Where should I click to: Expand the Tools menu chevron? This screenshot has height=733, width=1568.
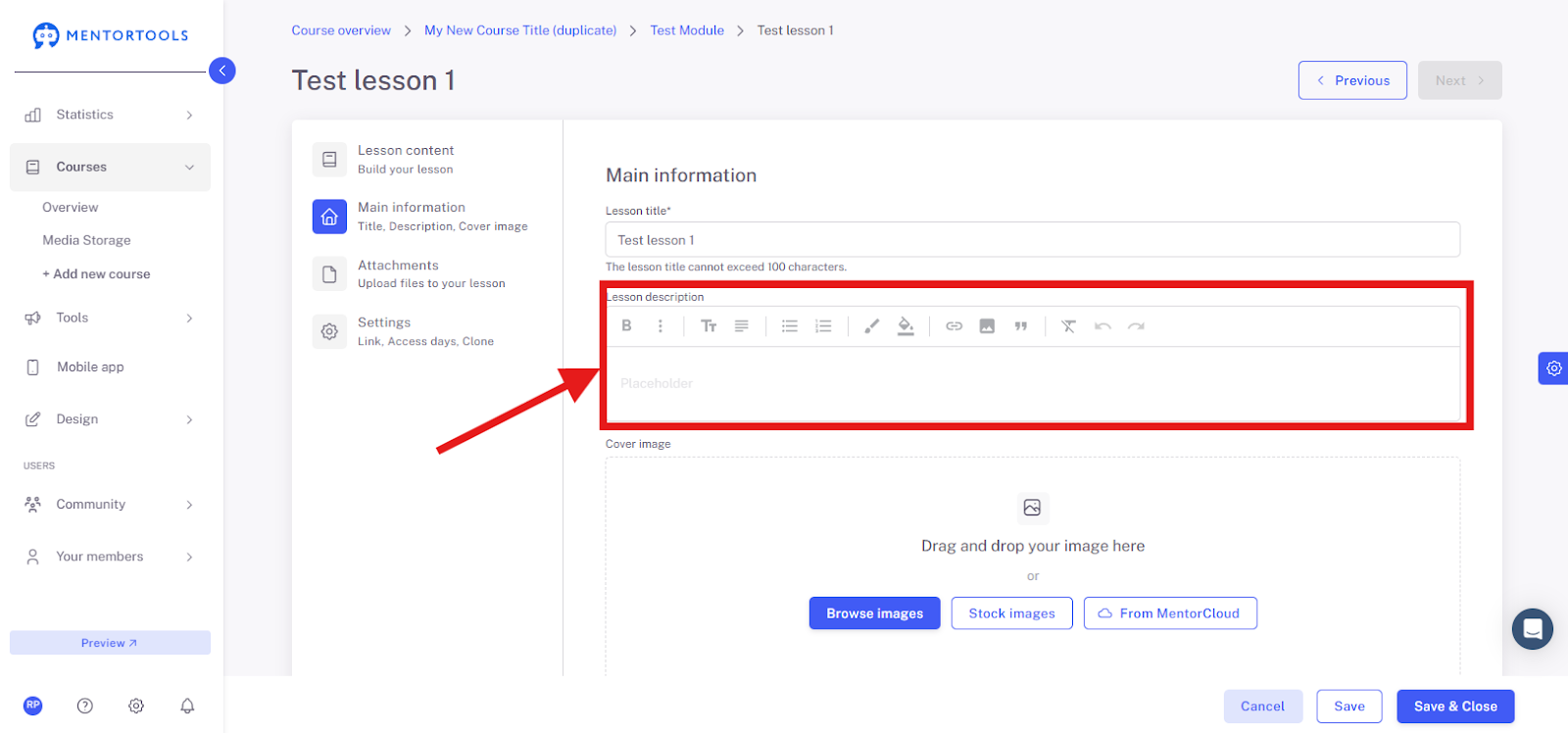[189, 318]
